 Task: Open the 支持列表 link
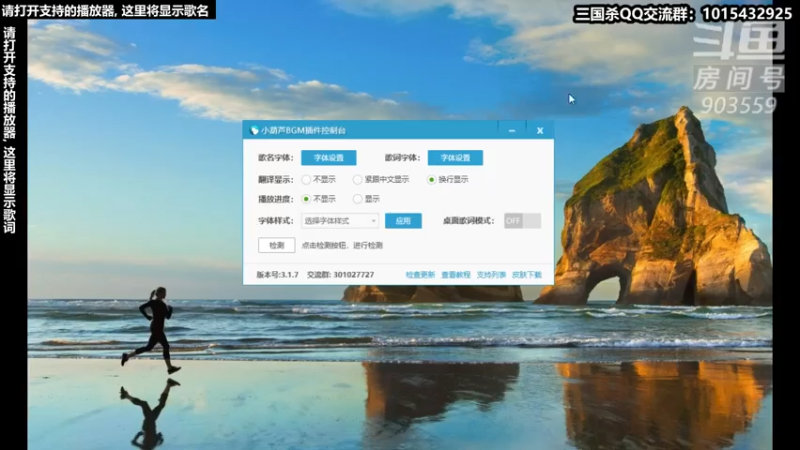491,275
